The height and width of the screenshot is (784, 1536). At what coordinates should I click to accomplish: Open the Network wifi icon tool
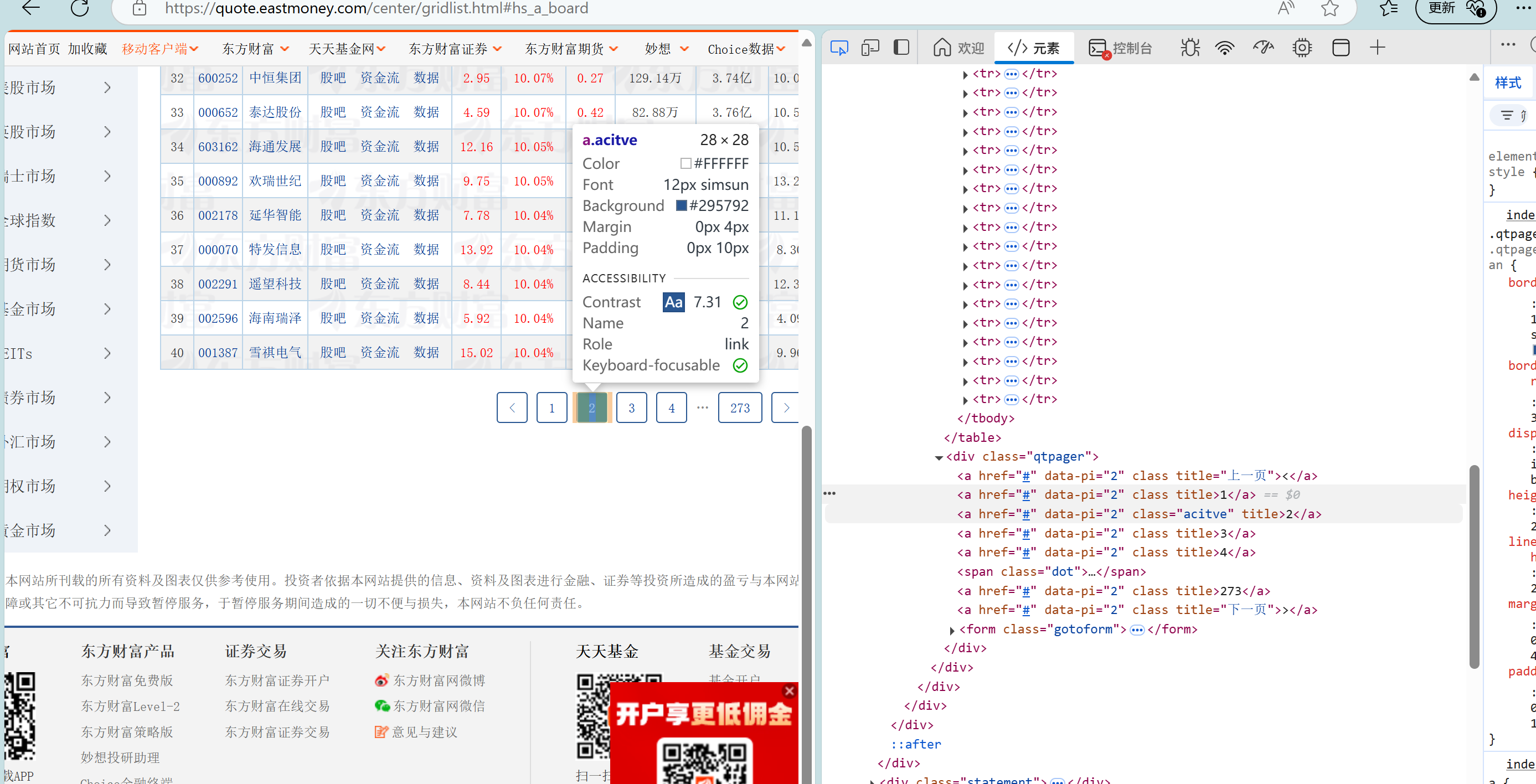coord(1225,48)
